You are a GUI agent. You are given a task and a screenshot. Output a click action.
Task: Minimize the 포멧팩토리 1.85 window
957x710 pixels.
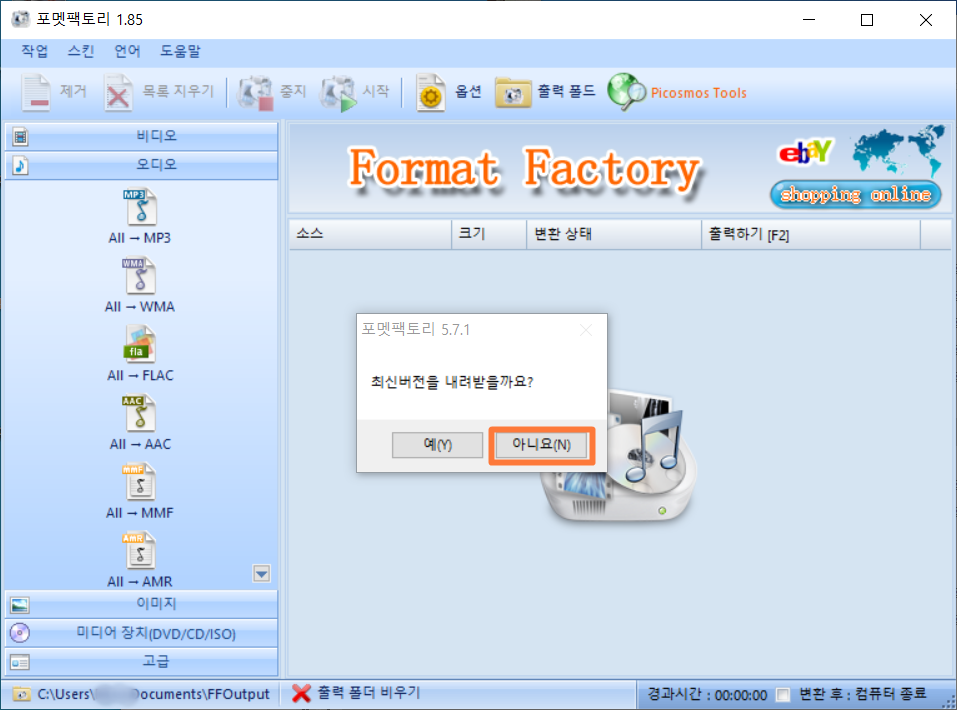809,20
